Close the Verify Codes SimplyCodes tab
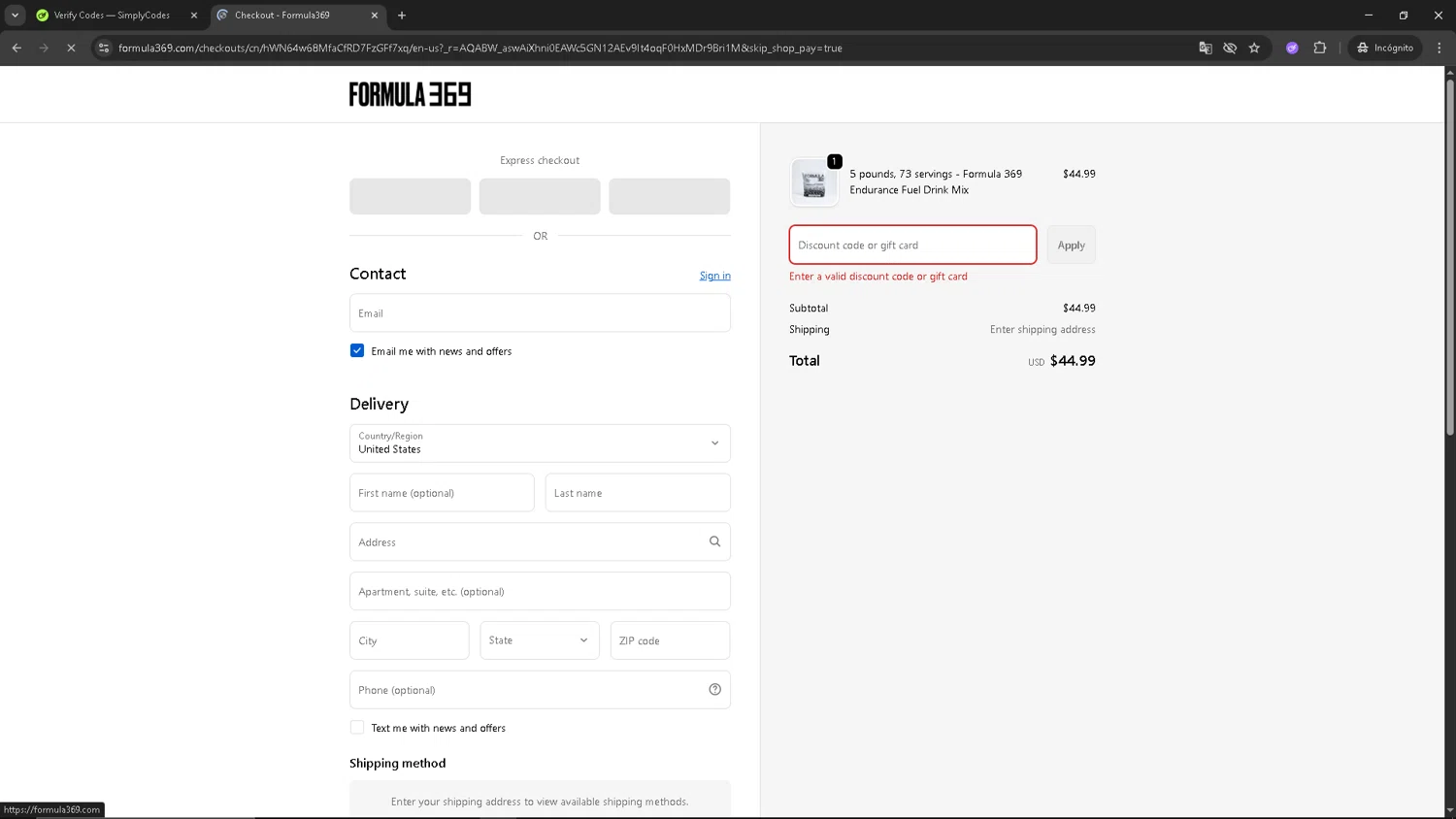Image resolution: width=1456 pixels, height=819 pixels. click(x=194, y=15)
